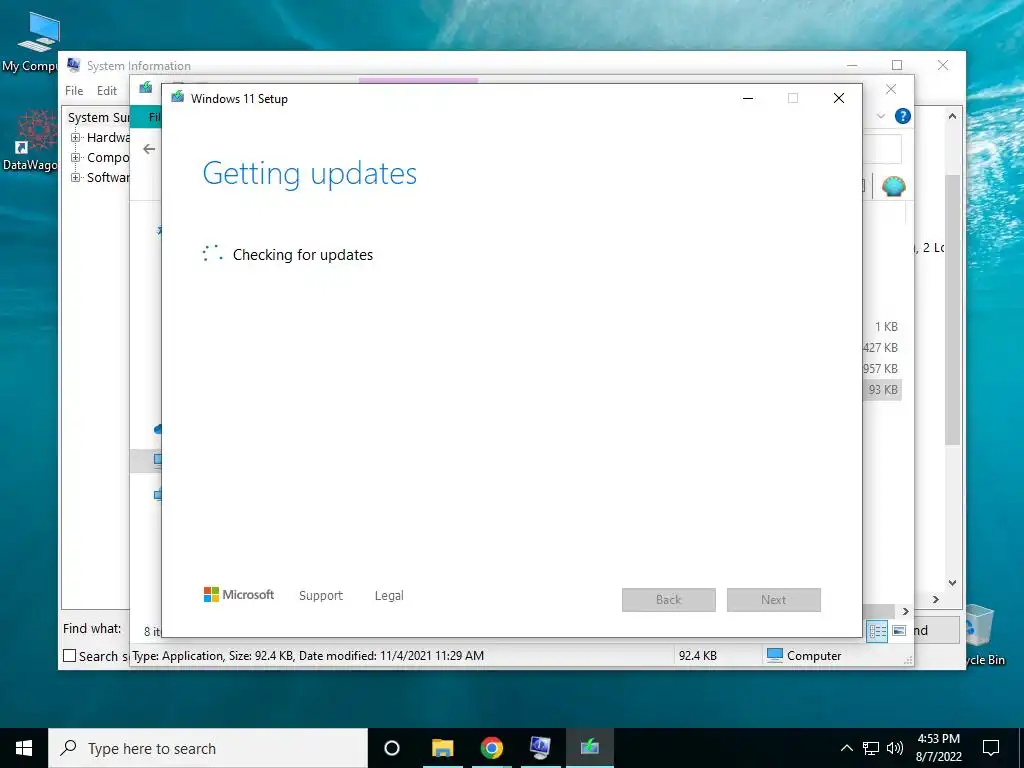
Task: Expand the Hardware Resources tree node
Action: (76, 137)
